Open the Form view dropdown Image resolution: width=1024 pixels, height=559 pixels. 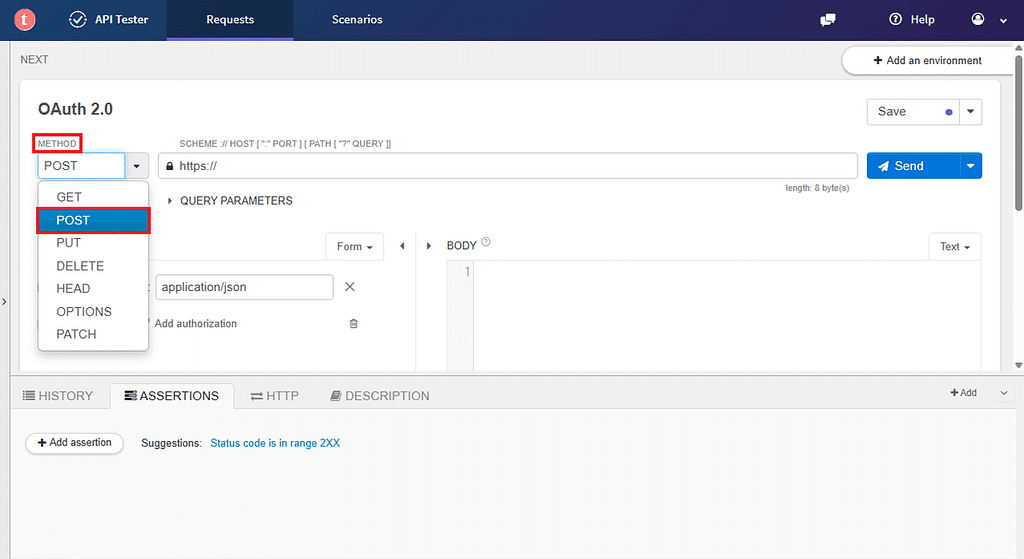tap(355, 246)
